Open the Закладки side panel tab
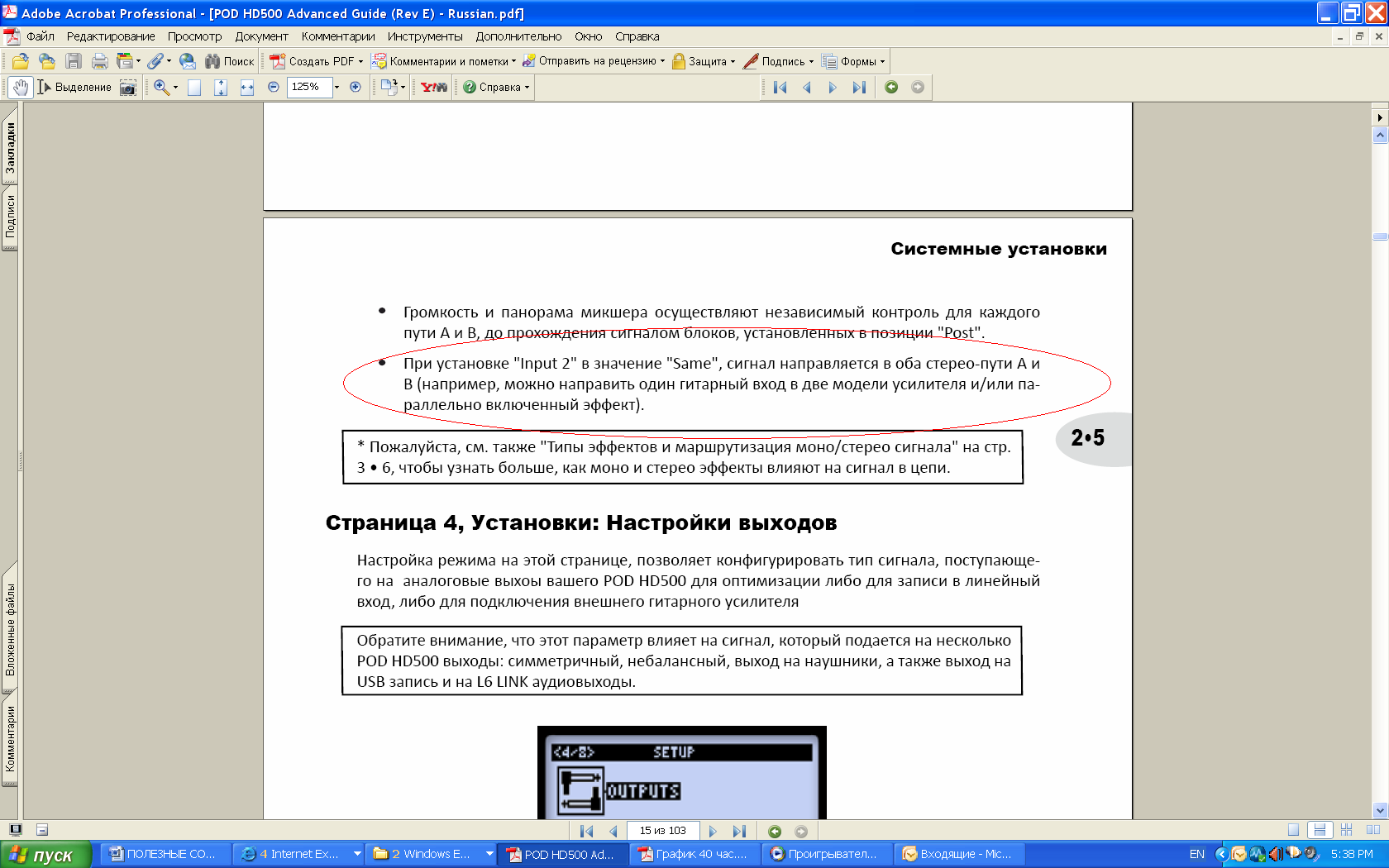 pyautogui.click(x=10, y=147)
